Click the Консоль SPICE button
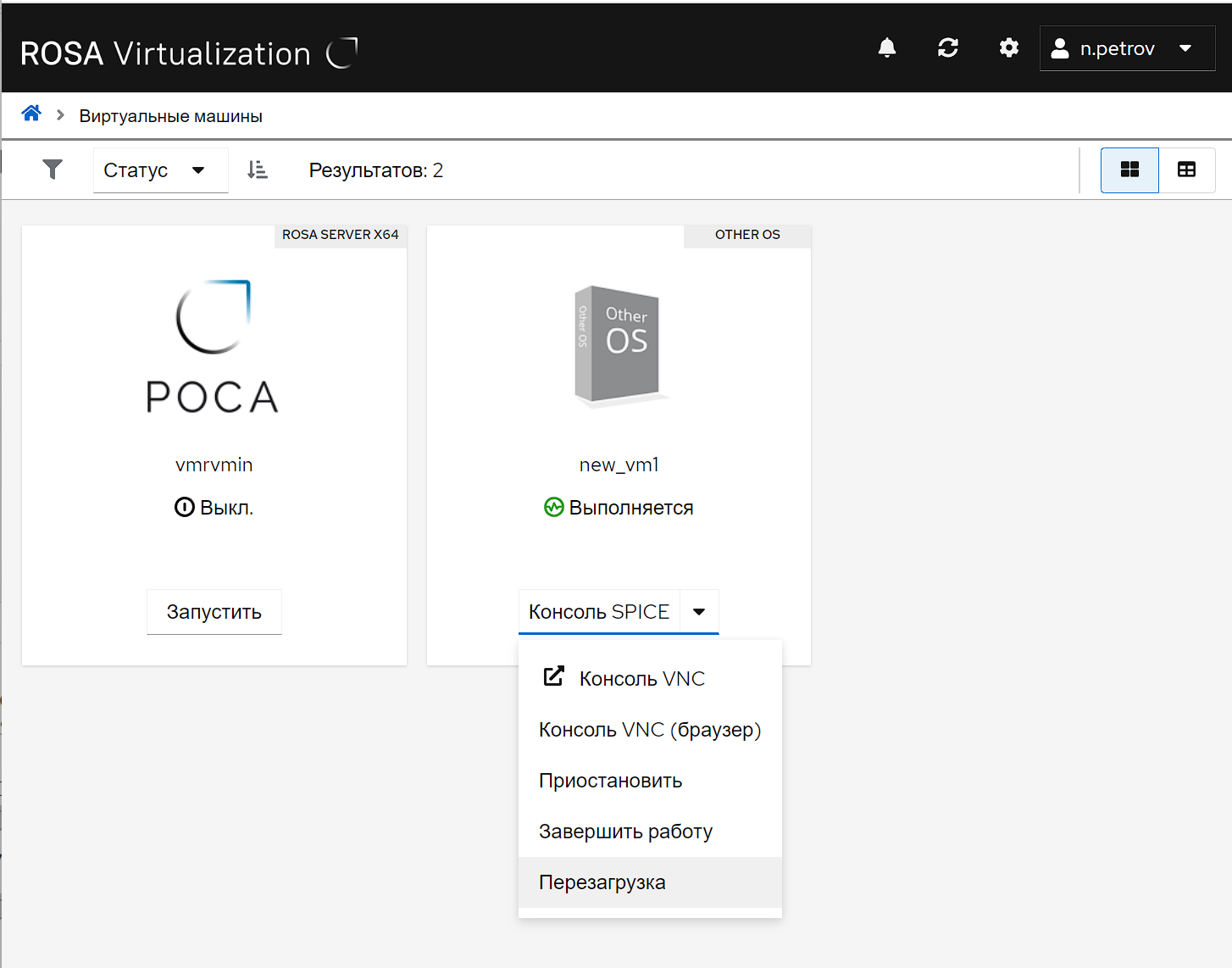The image size is (1232, 968). point(599,612)
